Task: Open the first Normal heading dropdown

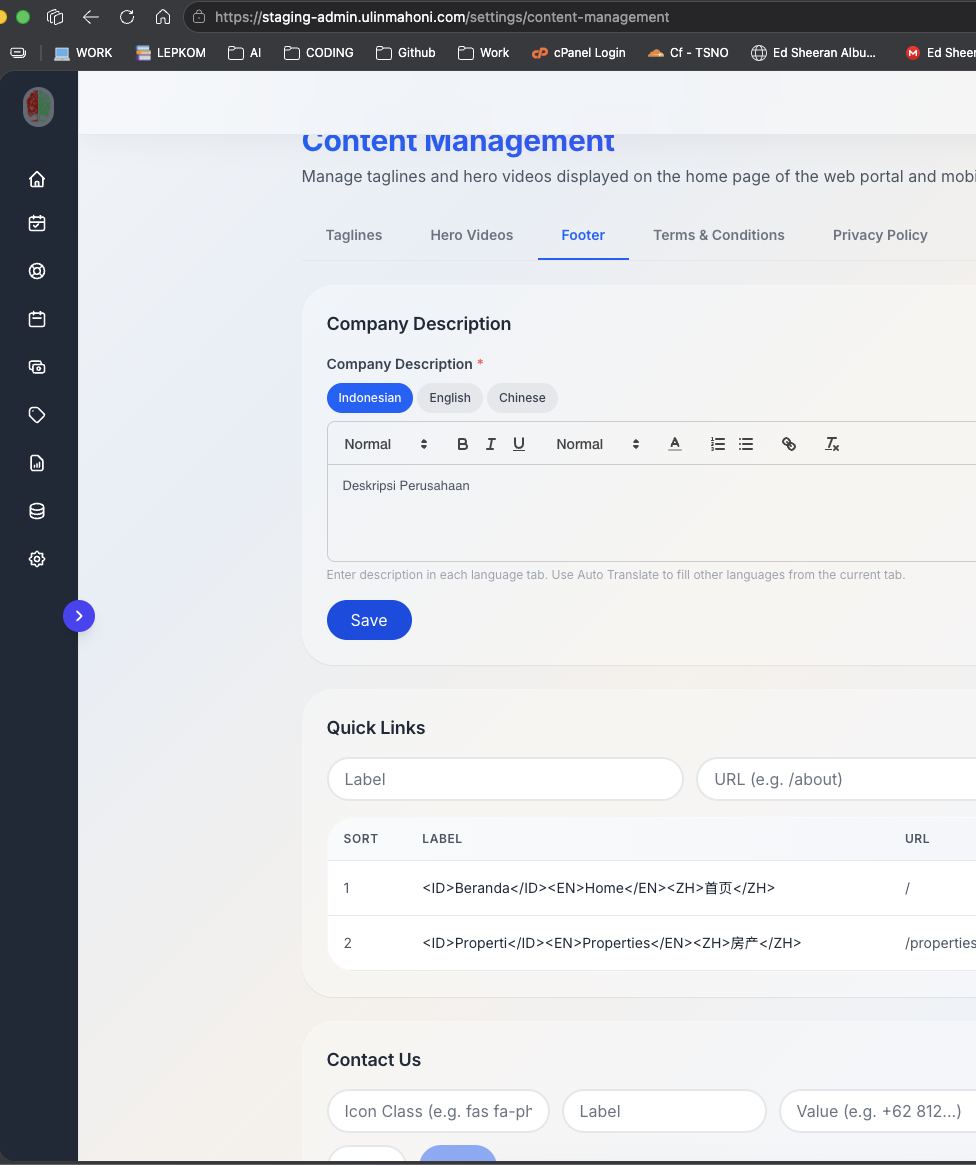Action: click(385, 444)
